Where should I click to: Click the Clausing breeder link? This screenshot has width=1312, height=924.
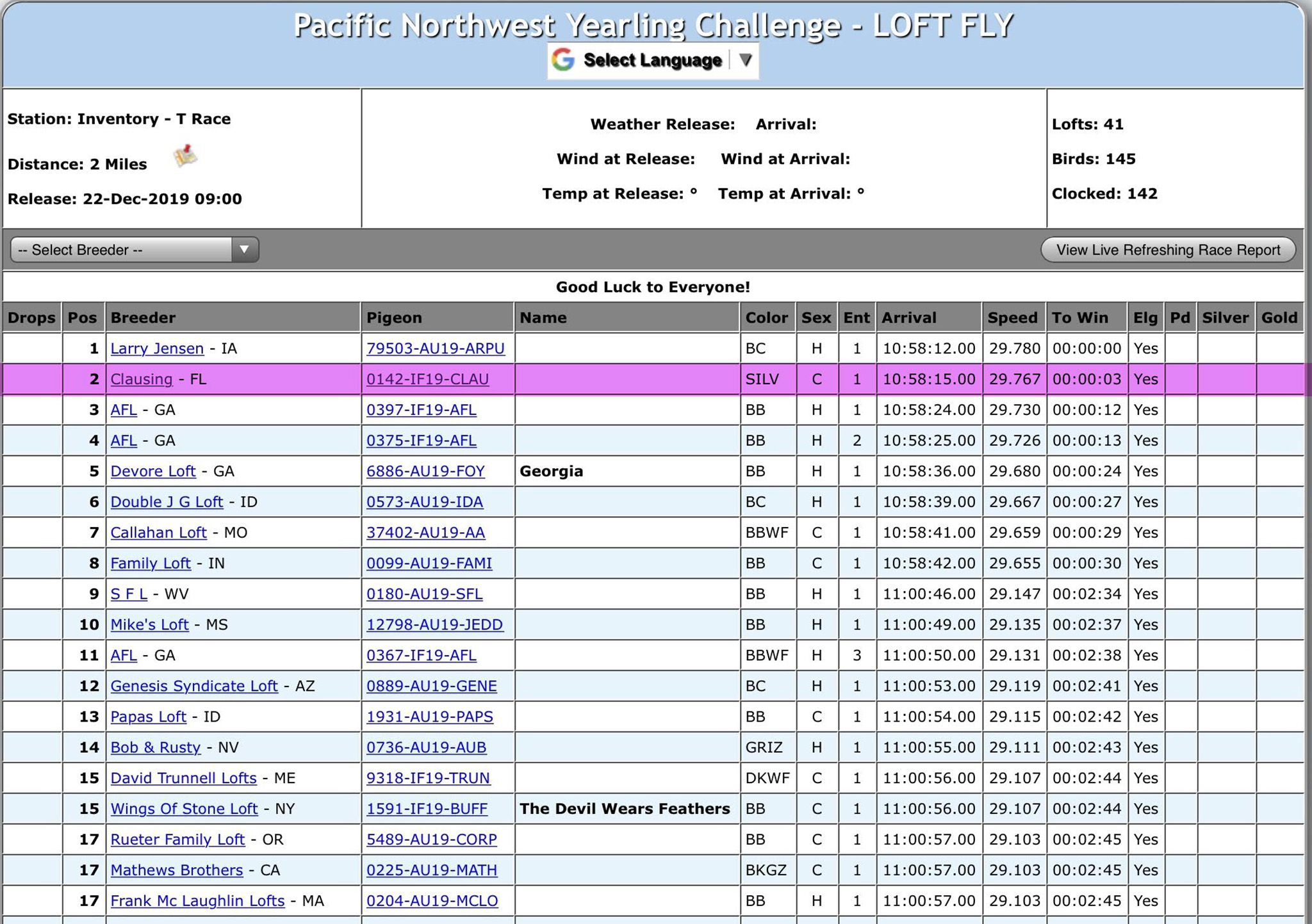(141, 379)
